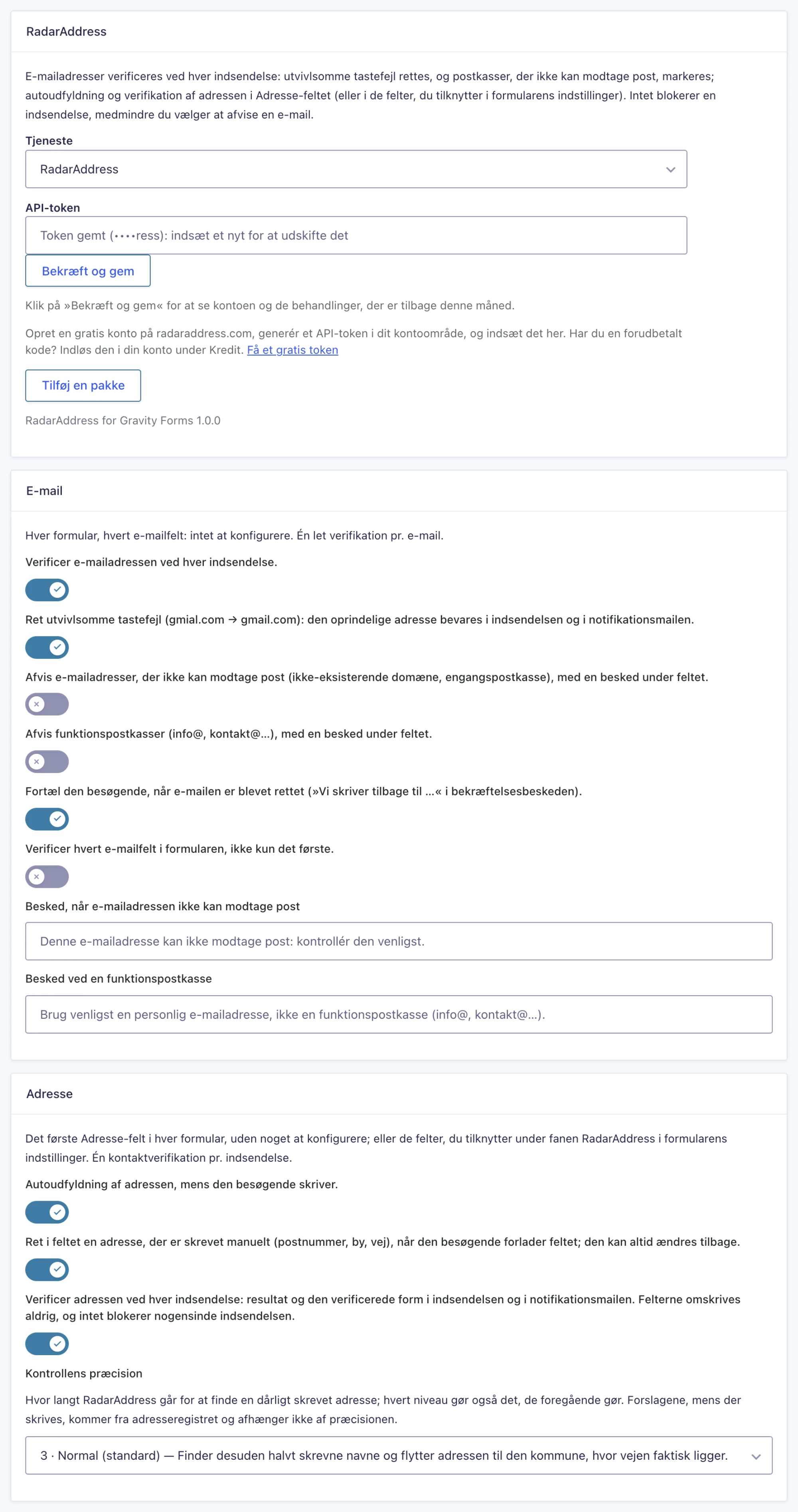This screenshot has height=1512, width=798.
Task: Click the chevron in the Tjeneste select box
Action: [x=670, y=170]
